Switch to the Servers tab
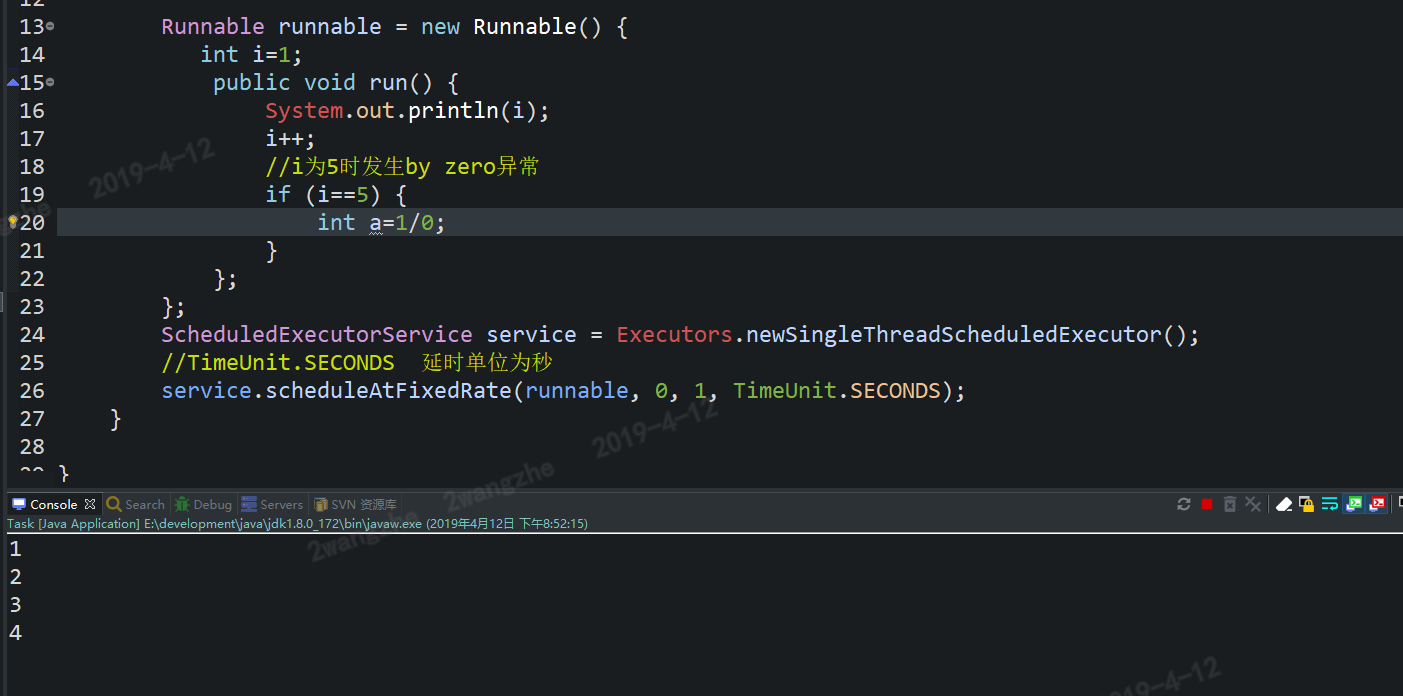This screenshot has width=1403, height=696. pos(272,504)
